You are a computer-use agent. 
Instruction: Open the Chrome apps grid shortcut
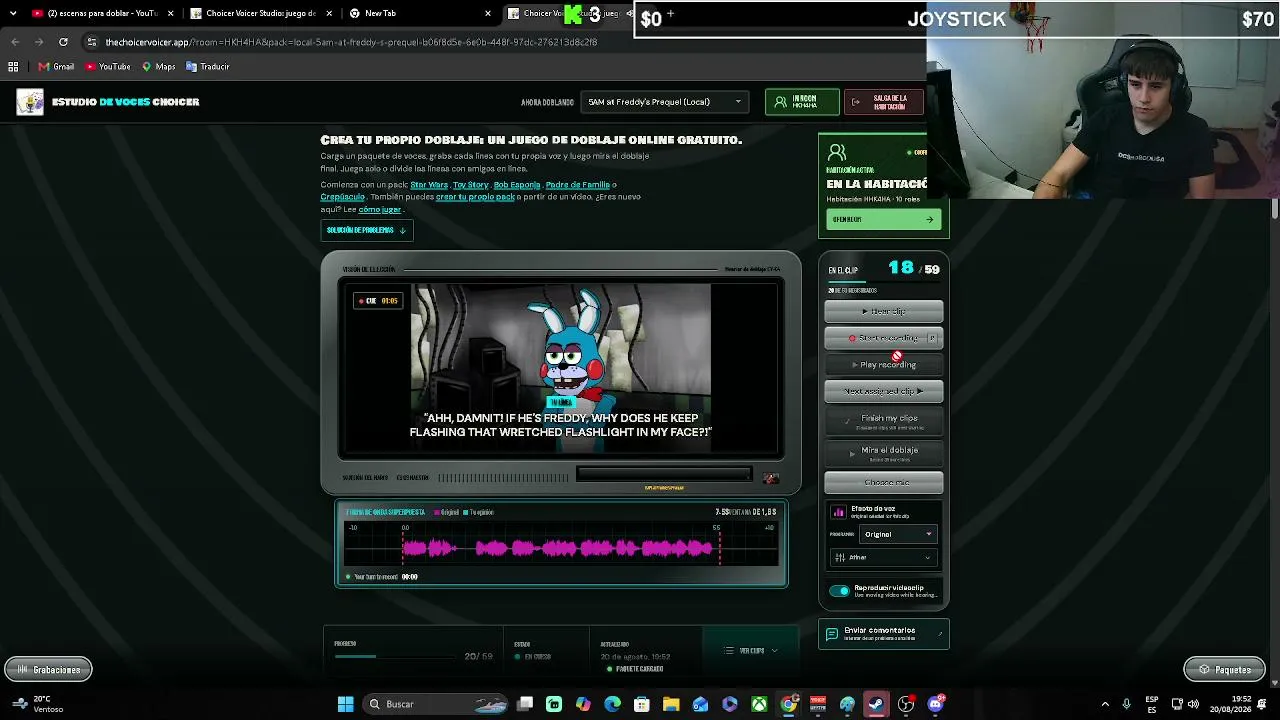[x=13, y=67]
